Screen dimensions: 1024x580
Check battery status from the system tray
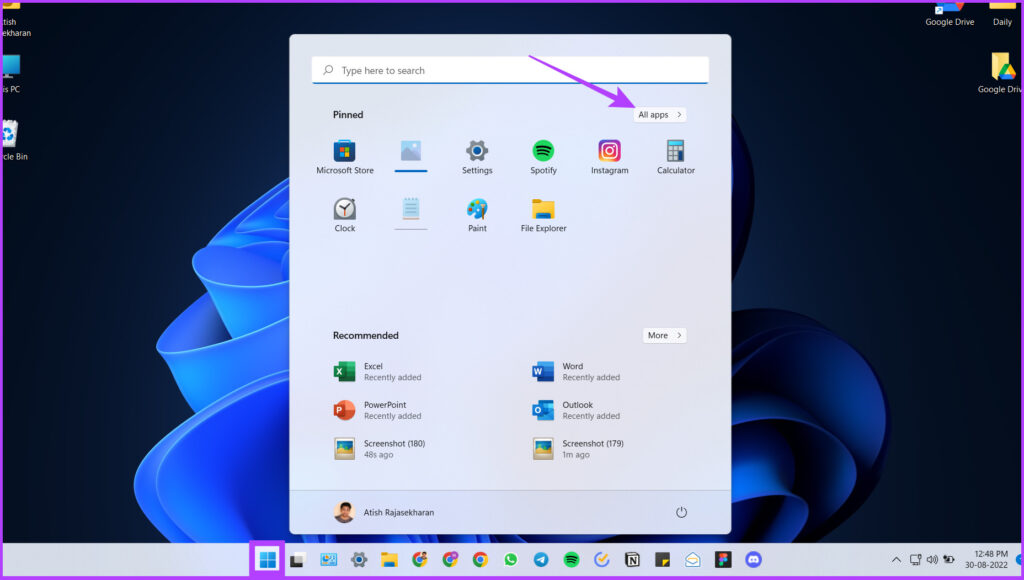[x=949, y=559]
